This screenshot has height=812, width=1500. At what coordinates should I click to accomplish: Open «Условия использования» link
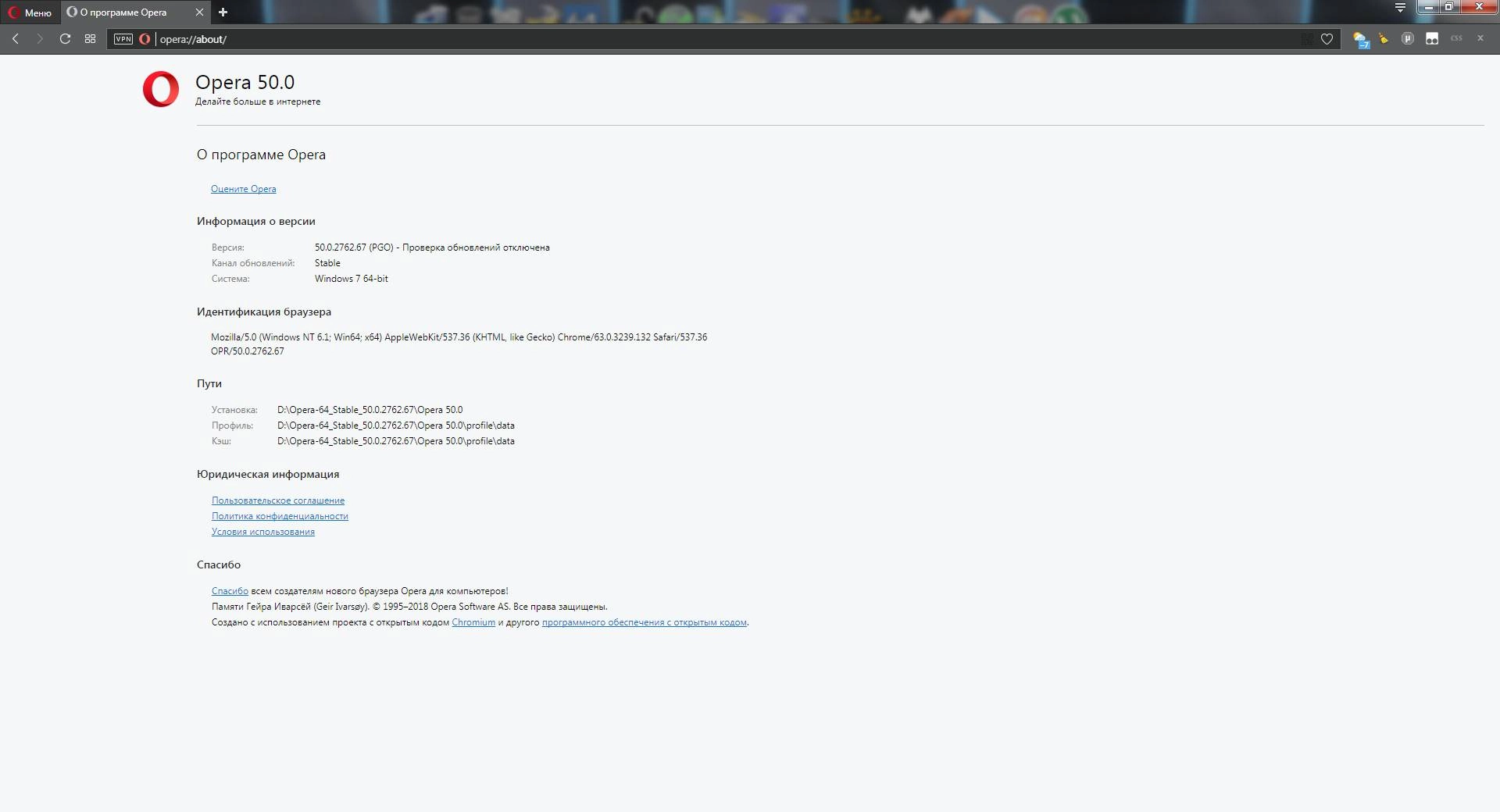[x=263, y=532]
